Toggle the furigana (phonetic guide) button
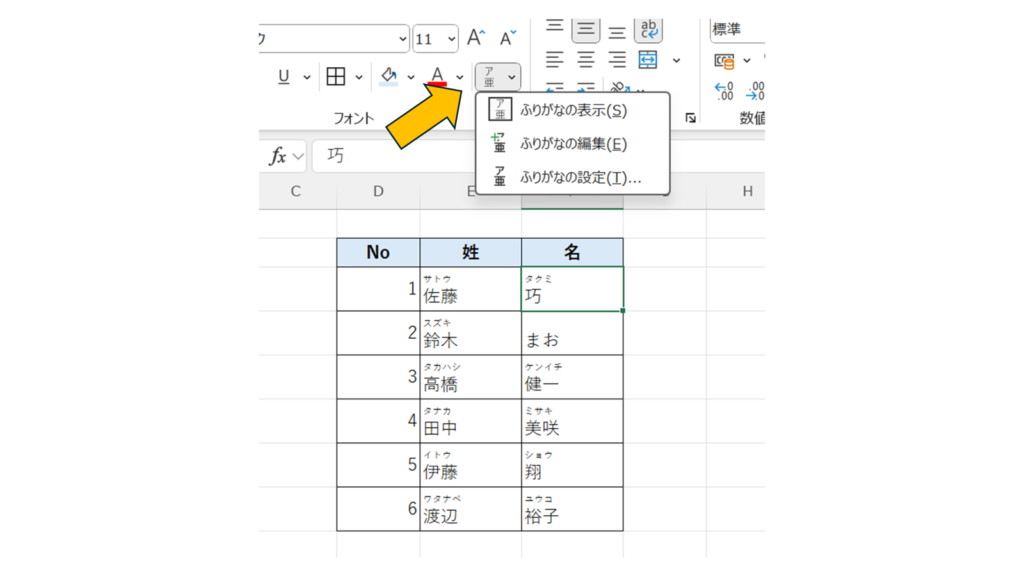Image resolution: width=1024 pixels, height=576 pixels. [489, 77]
